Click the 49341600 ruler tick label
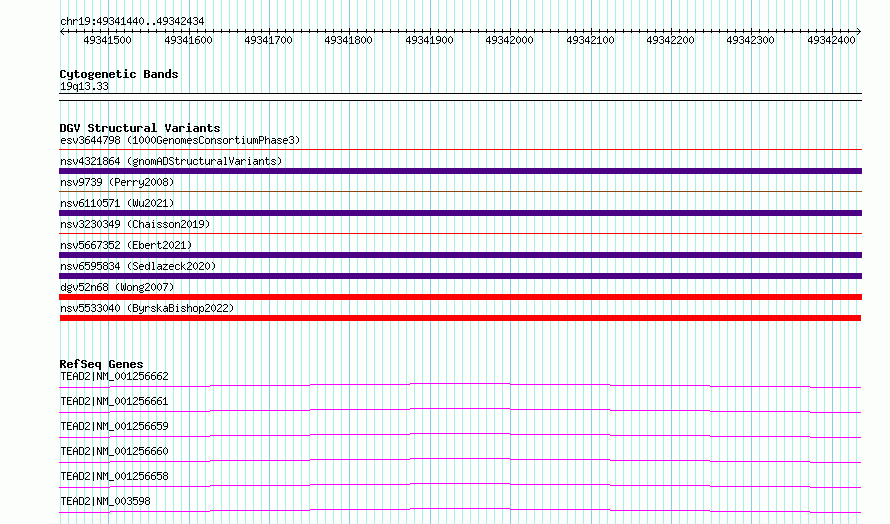Viewport: 890px width, 524px height. pos(188,40)
